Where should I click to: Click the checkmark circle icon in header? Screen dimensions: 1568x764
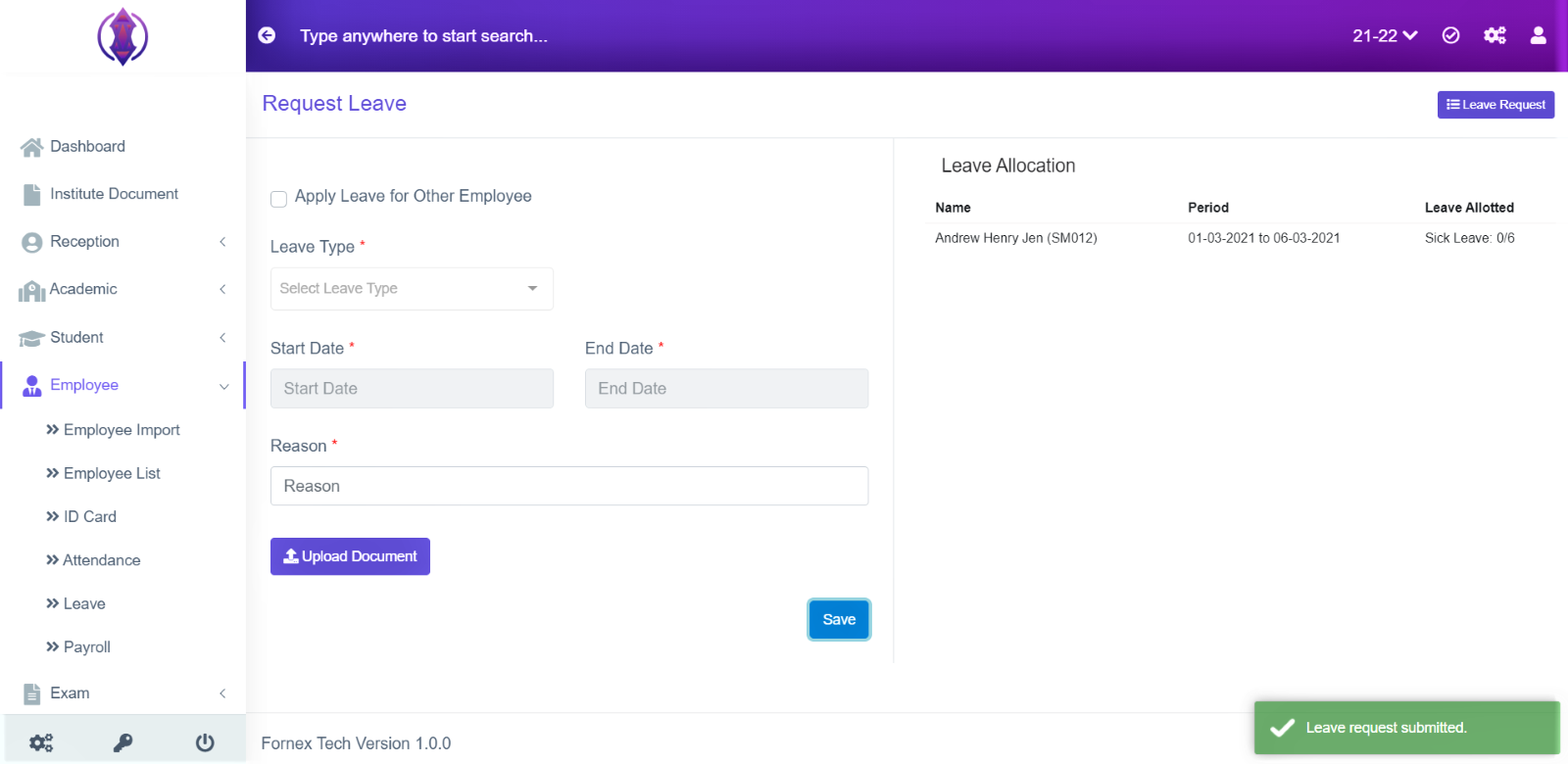(x=1451, y=35)
